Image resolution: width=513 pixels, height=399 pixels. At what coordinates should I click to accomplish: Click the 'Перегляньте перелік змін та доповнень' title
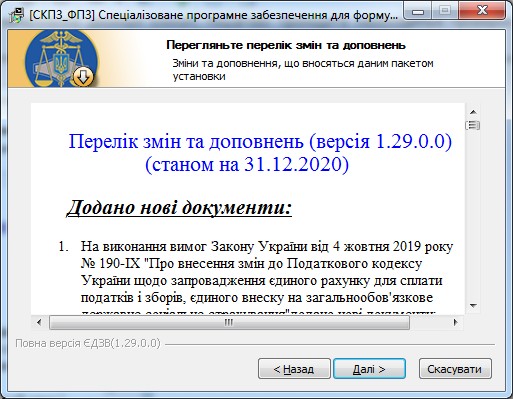click(x=286, y=45)
